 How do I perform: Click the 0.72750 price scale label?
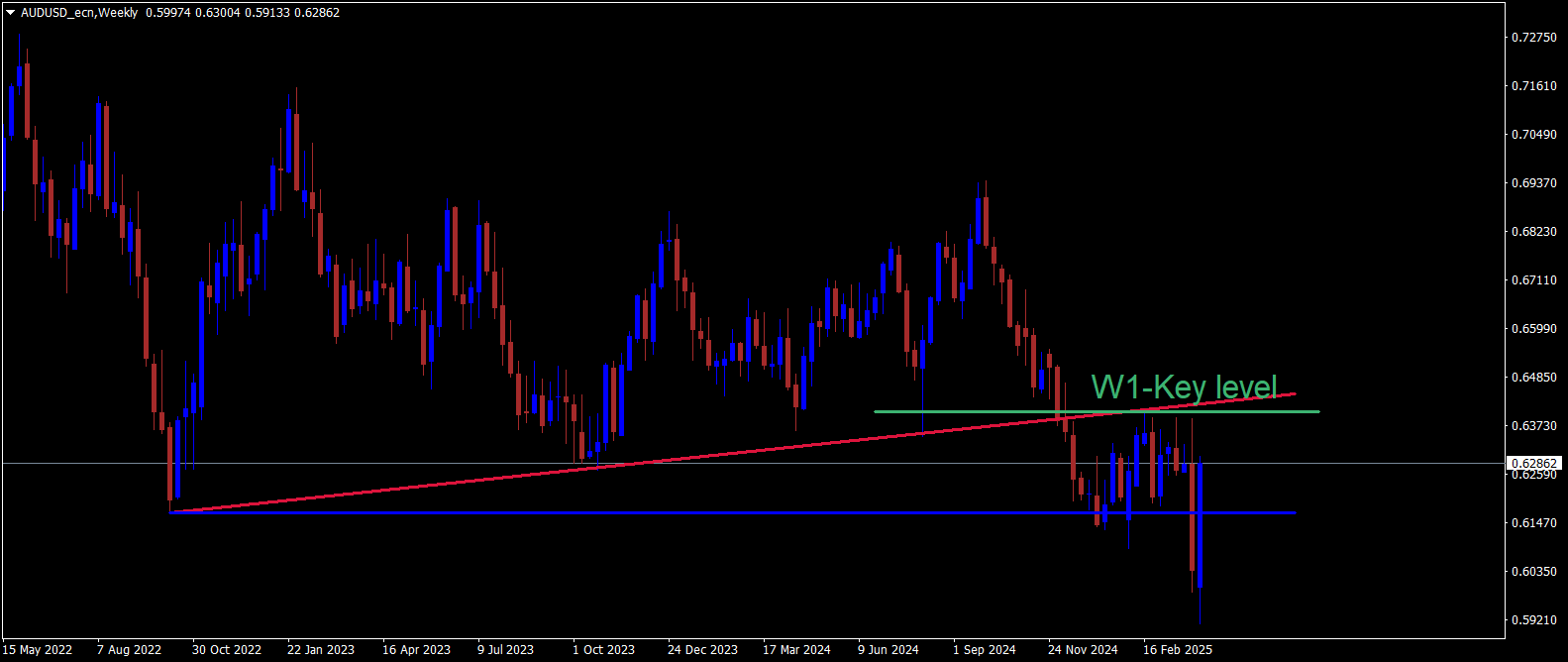1533,37
